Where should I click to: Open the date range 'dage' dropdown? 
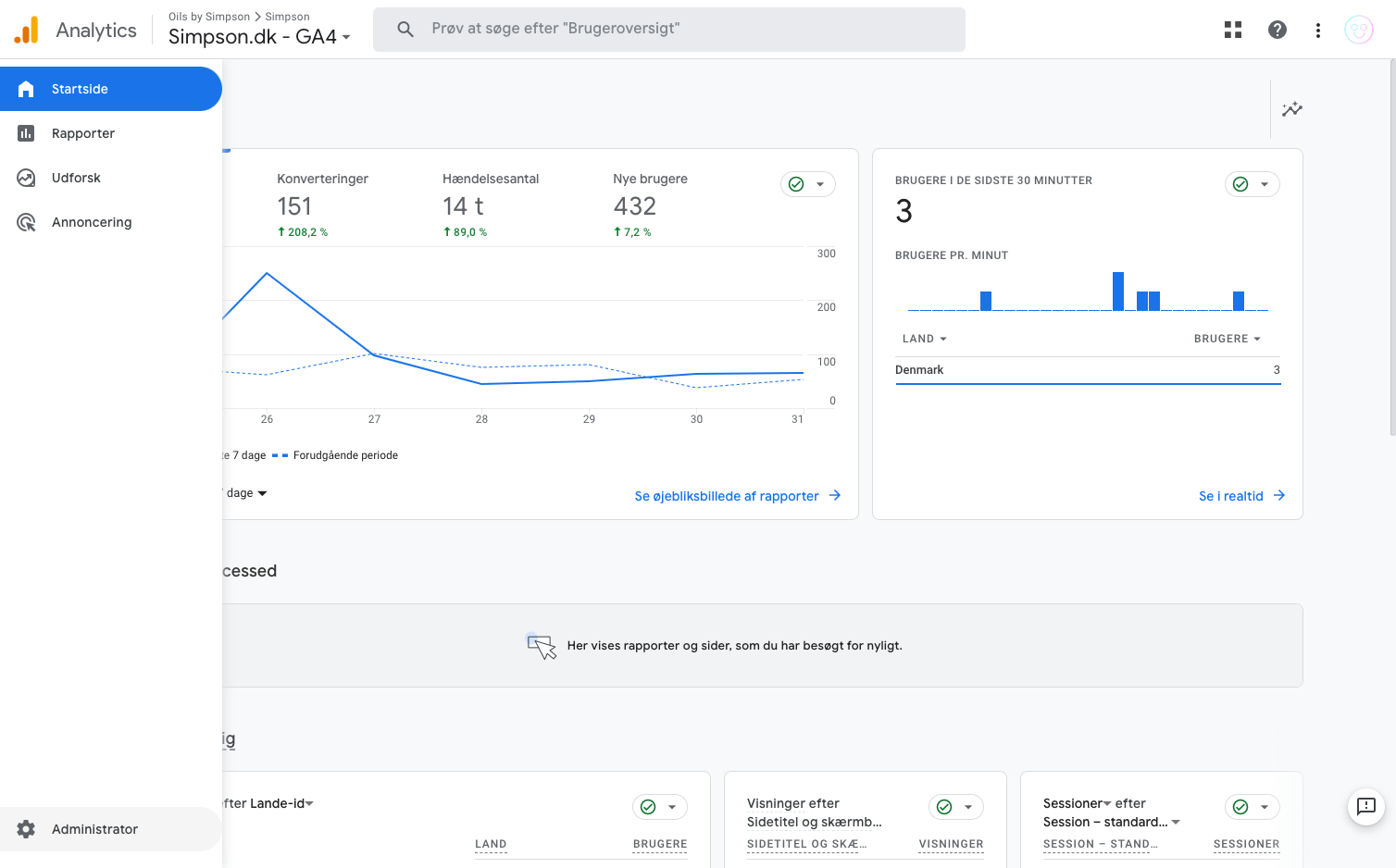point(246,493)
